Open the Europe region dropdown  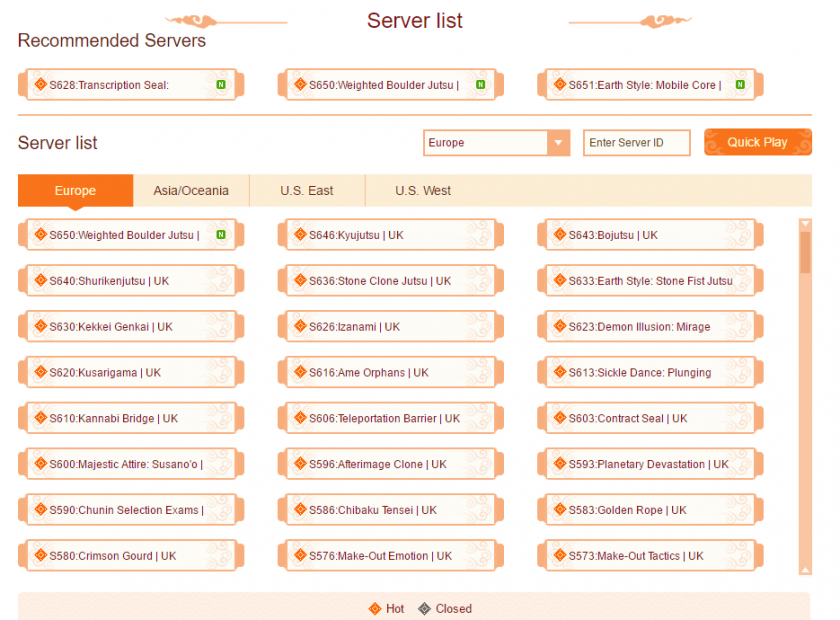(558, 143)
